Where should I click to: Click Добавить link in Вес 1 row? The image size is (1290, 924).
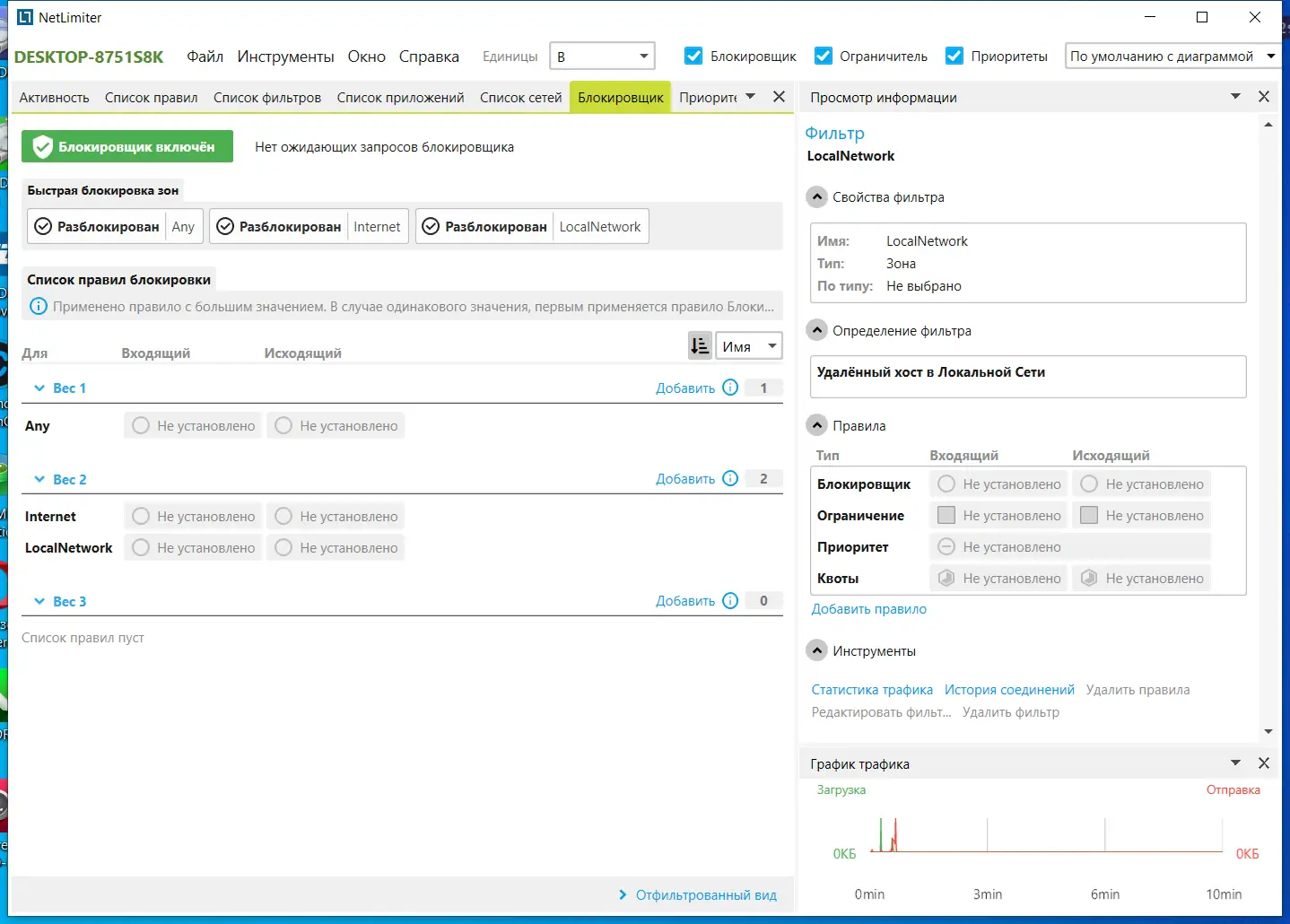pos(685,388)
